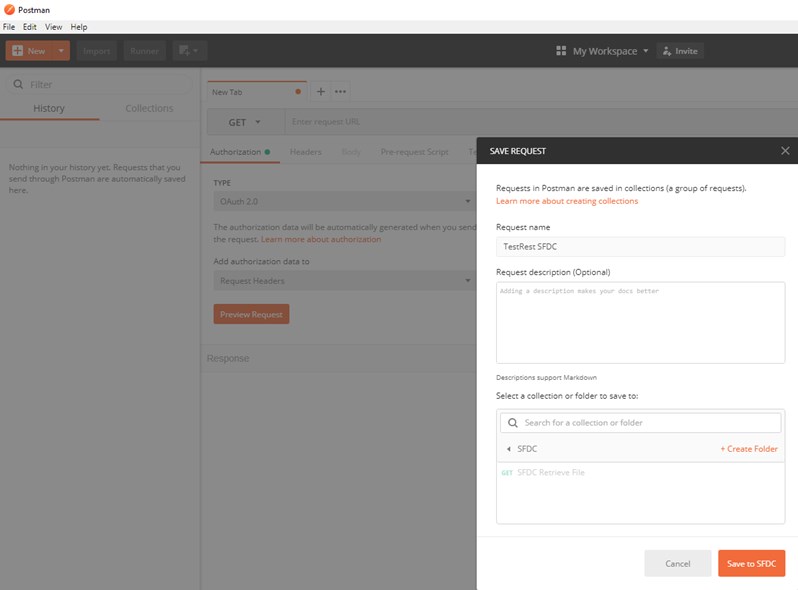Open the Pre-request Script tab
This screenshot has height=590, width=798.
pos(414,152)
